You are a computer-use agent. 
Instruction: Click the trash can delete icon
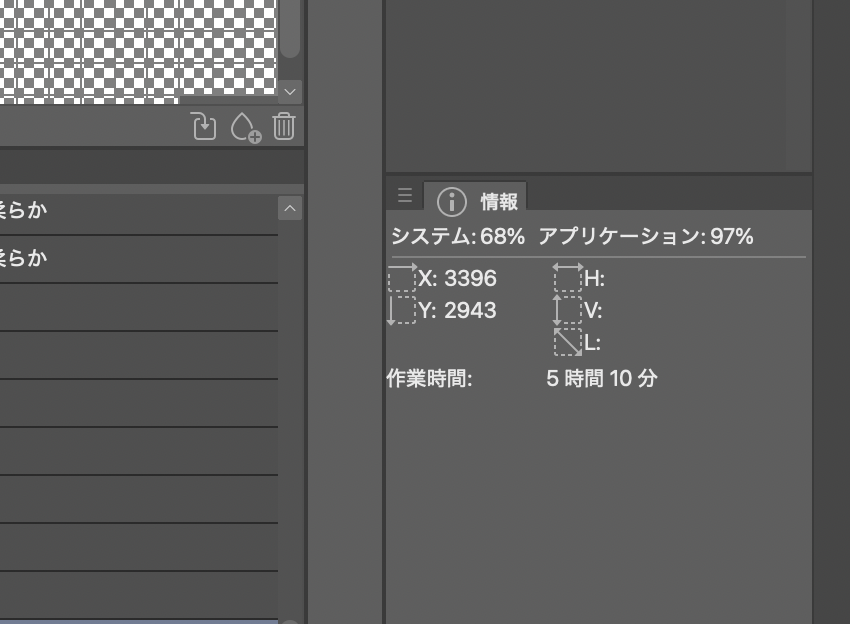click(x=284, y=127)
